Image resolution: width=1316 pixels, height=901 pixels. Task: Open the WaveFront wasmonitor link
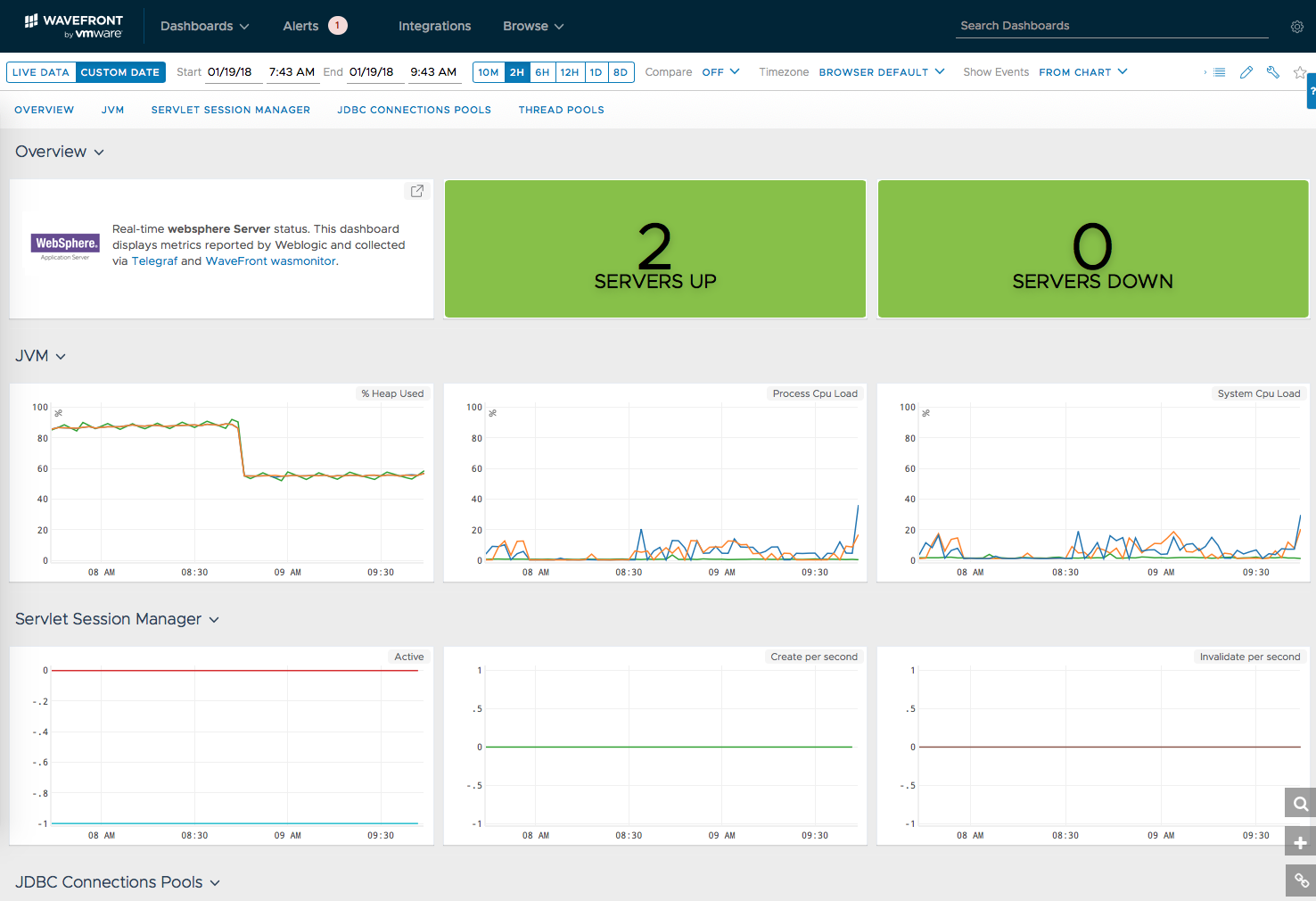270,261
